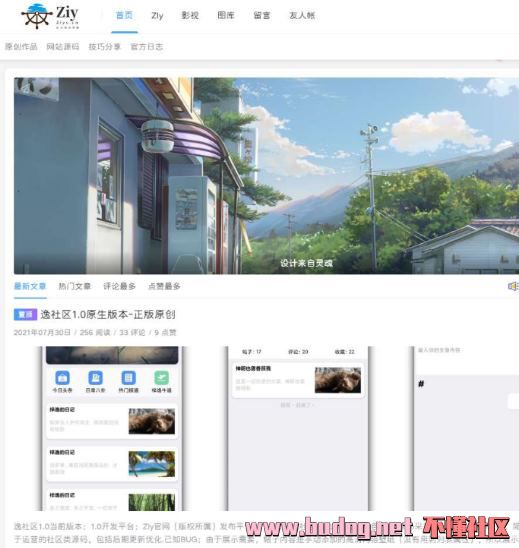Open the 技巧分享 category link
Viewport: 519px width, 548px height.
pos(104,46)
